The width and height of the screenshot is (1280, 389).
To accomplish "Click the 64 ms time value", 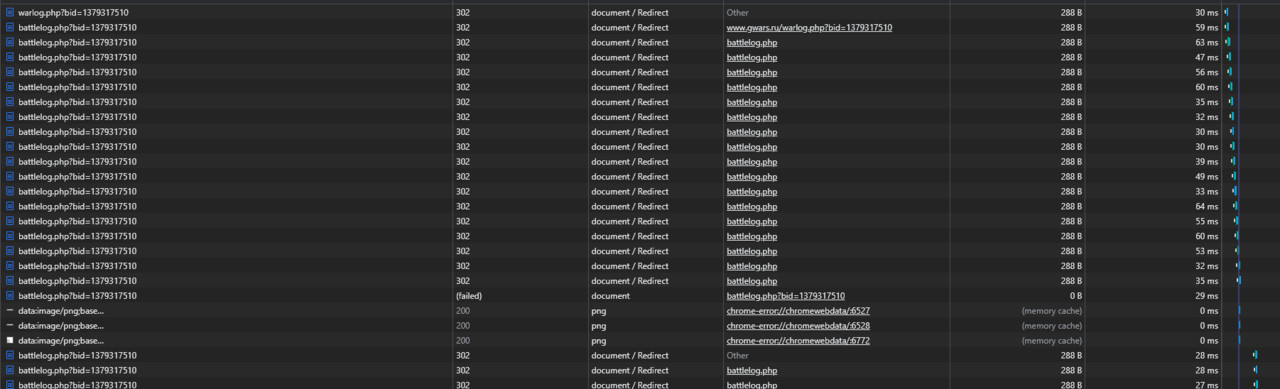I will (1206, 206).
